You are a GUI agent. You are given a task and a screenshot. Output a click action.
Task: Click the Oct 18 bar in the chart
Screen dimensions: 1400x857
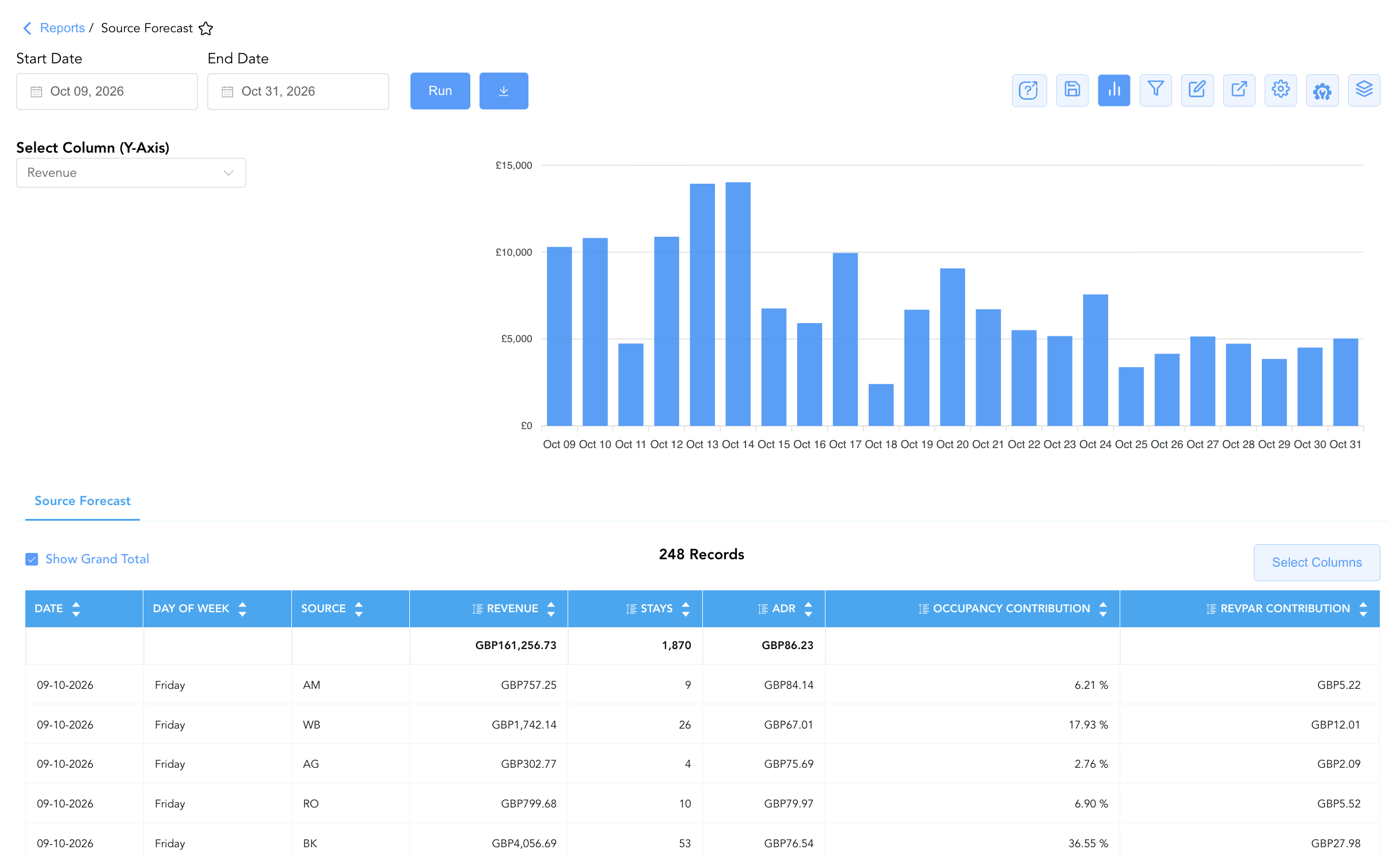tap(881, 405)
